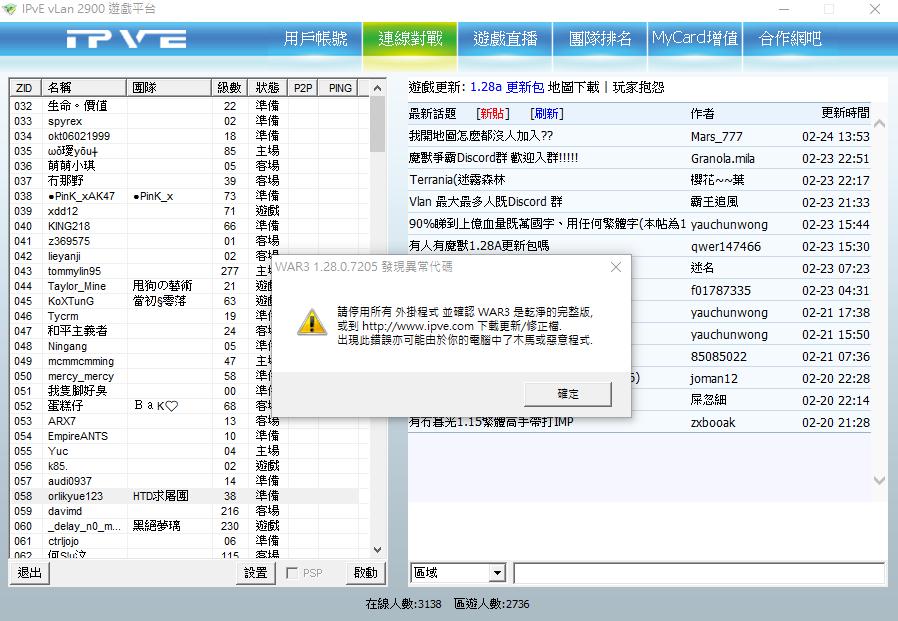Click the author name zxbooak
The image size is (898, 621).
713,423
